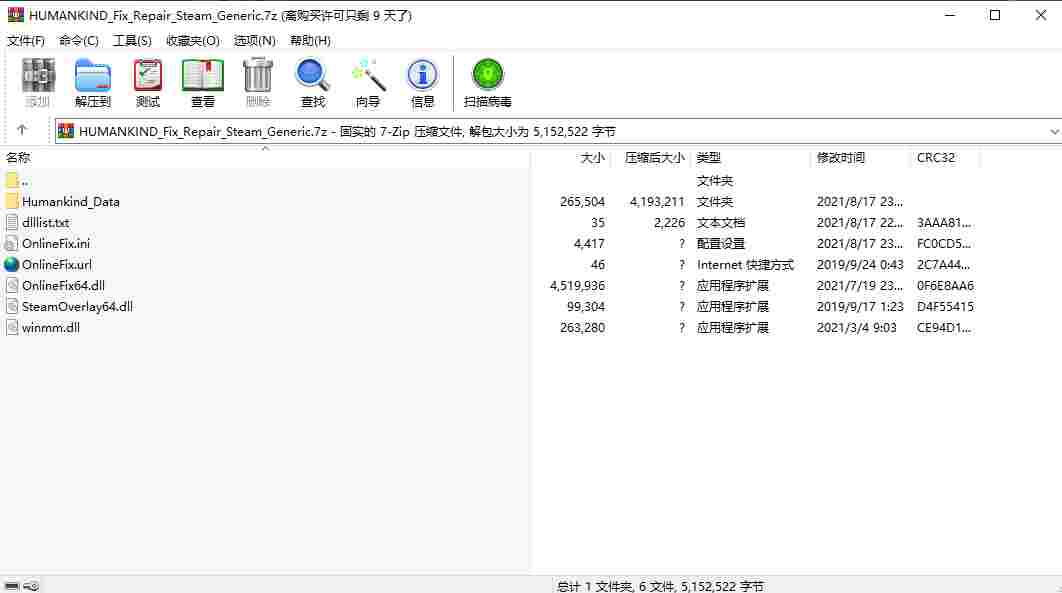Screen dimensions: 1062x593
Task: Click the WinRAR title bar app icon
Action: (16, 15)
